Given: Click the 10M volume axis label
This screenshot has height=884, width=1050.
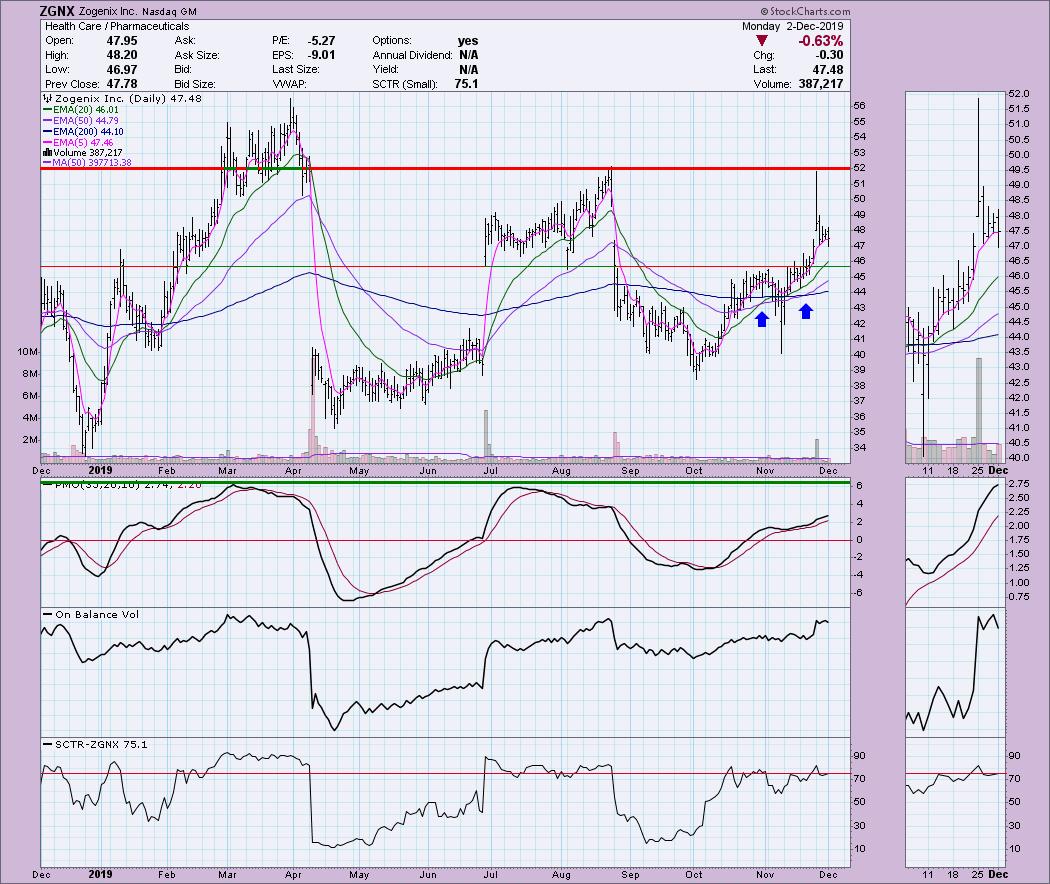Looking at the screenshot, I should point(27,352).
